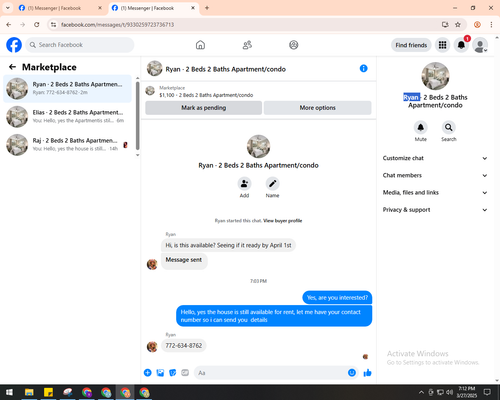Mute the conversation with bell icon
500x400 pixels.
(421, 127)
